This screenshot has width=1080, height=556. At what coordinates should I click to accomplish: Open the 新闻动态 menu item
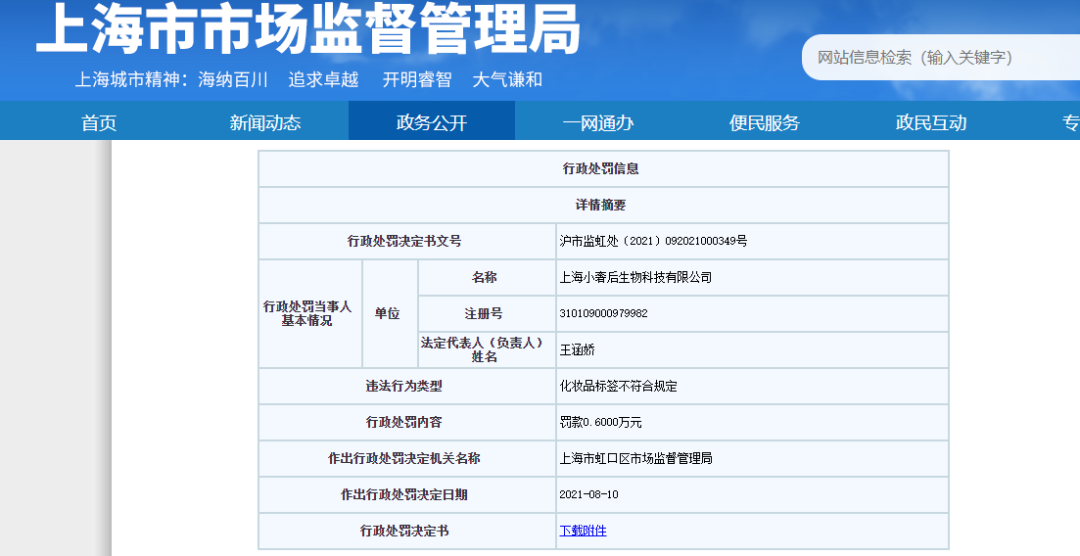(265, 123)
